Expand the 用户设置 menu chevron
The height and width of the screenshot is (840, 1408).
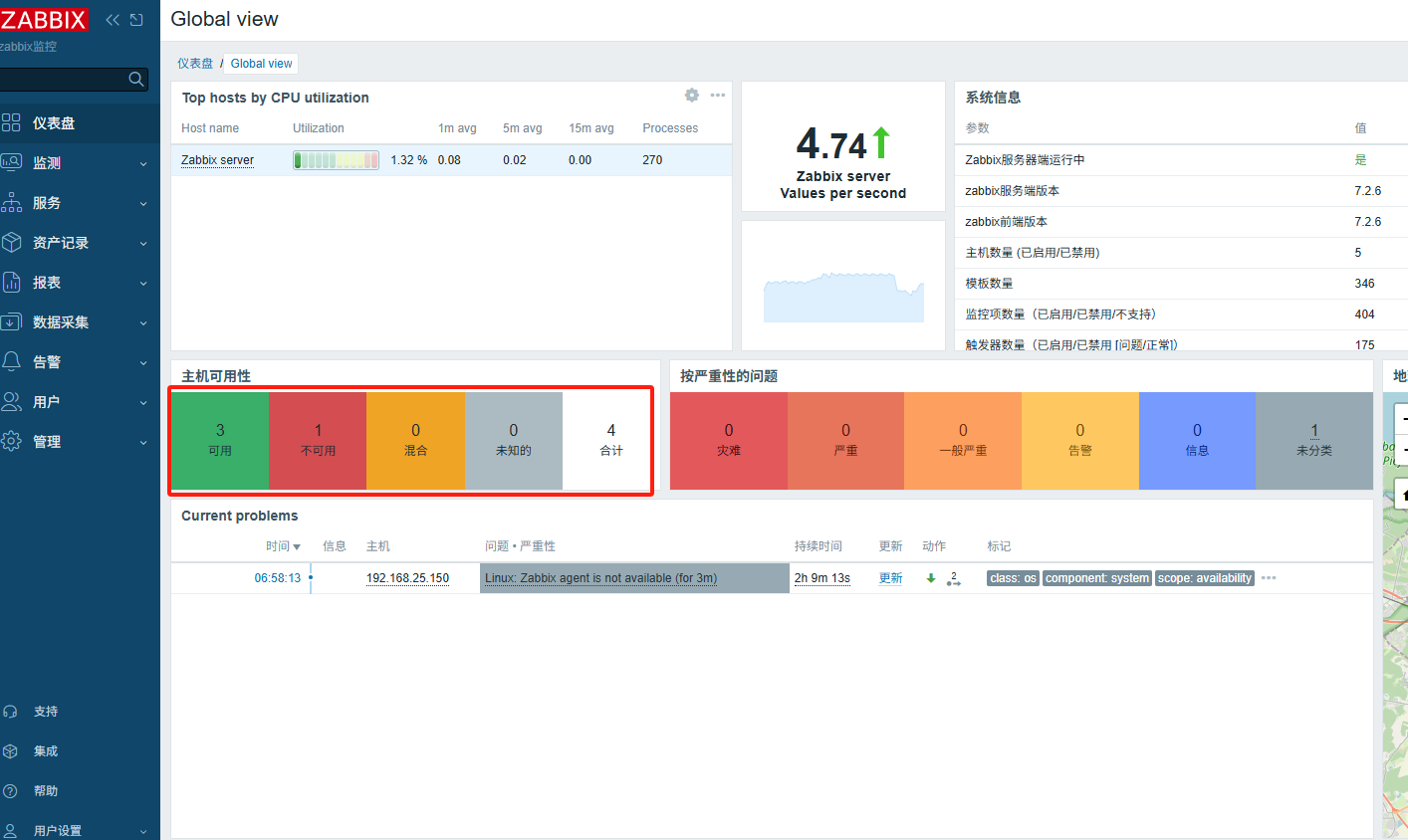[143, 831]
